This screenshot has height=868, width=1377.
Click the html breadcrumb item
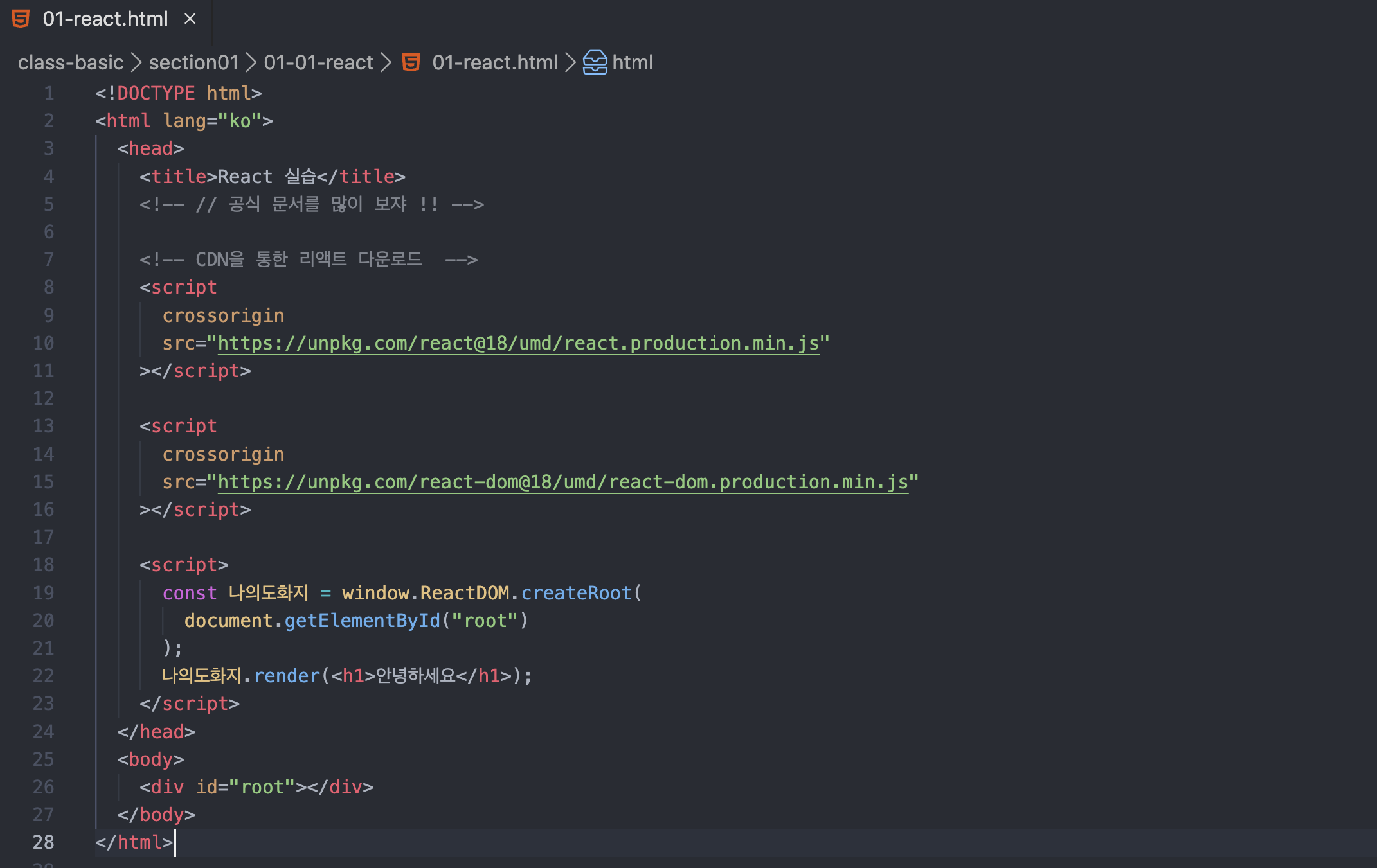[x=633, y=62]
